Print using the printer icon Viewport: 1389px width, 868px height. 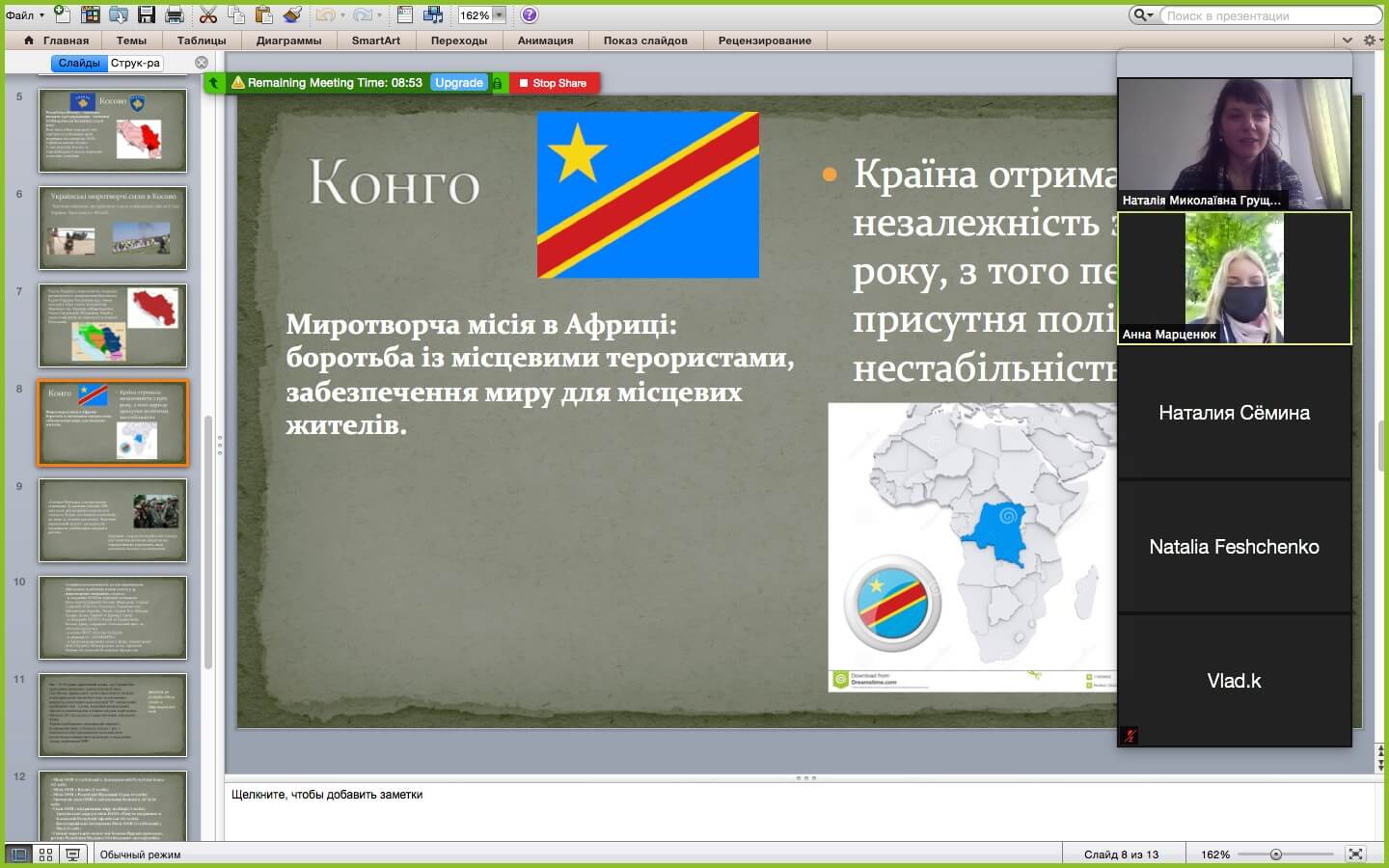click(x=175, y=14)
